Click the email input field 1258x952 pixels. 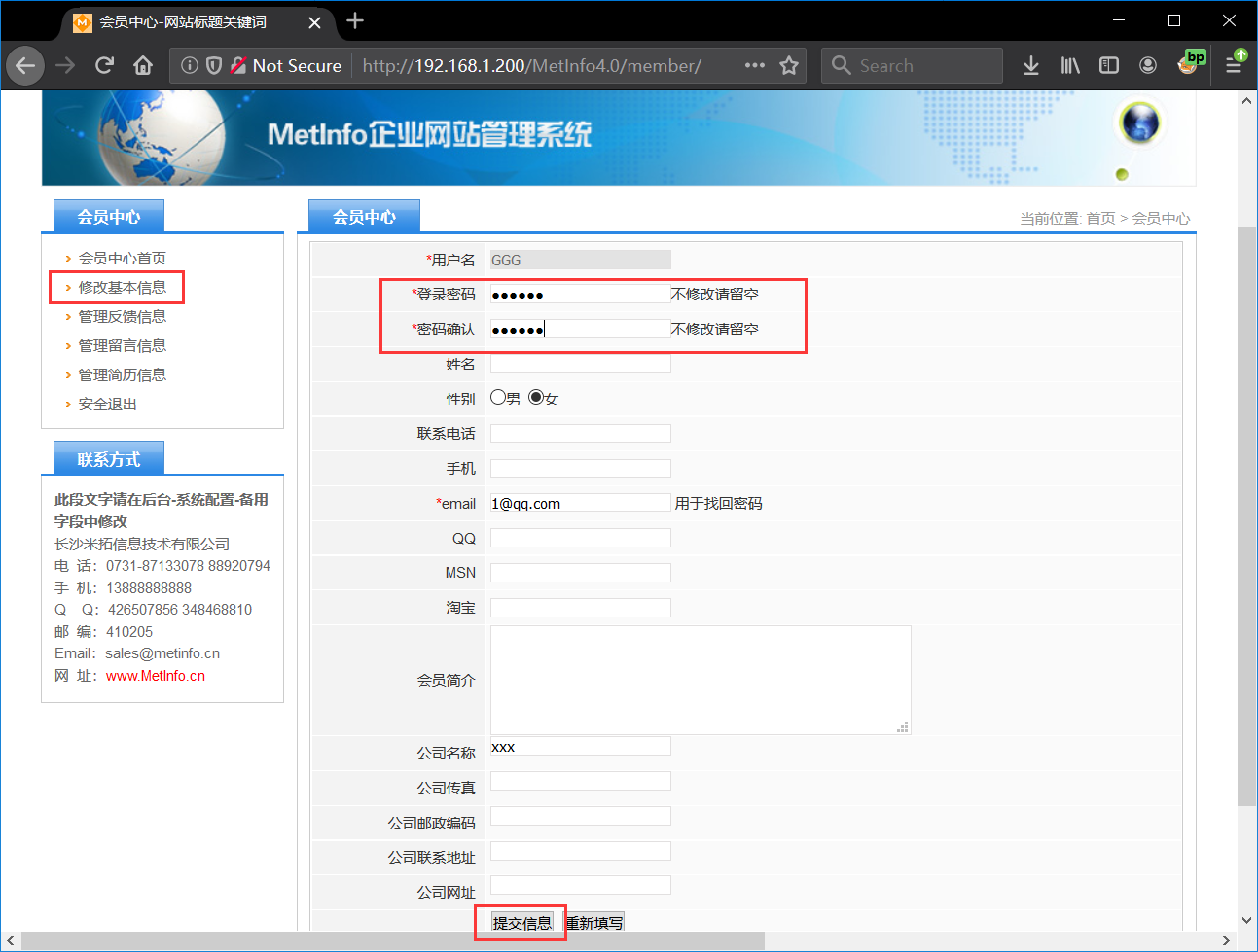click(580, 503)
